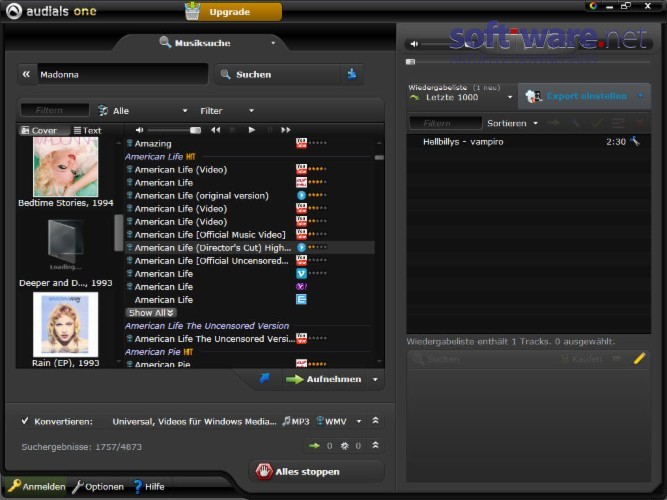Viewport: 667px width, 500px height.
Task: Collapse the Konvertieren section chevron
Action: [375, 420]
